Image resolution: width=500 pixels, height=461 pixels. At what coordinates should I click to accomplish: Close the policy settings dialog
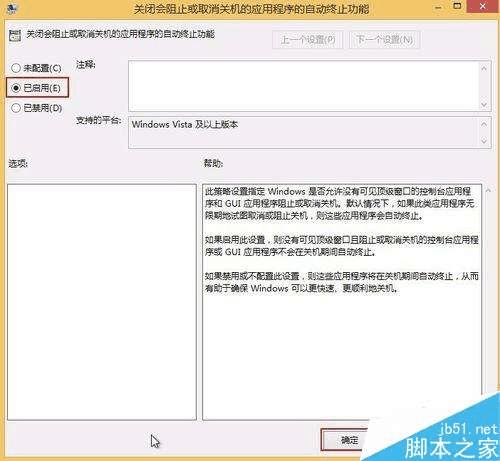click(483, 6)
